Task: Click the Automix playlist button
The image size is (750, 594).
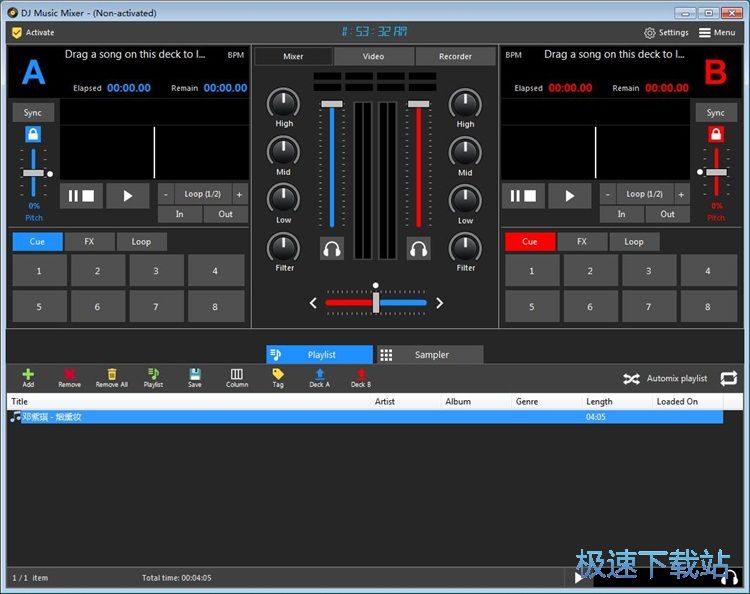Action: coord(665,378)
